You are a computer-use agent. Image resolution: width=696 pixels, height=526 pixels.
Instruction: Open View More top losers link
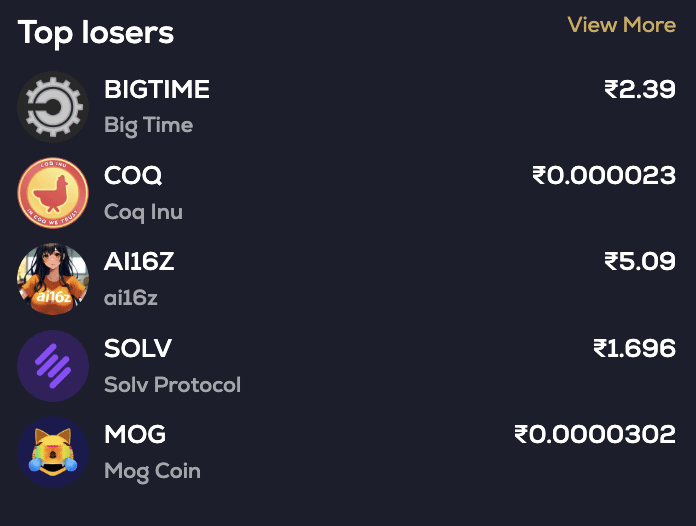tap(621, 25)
